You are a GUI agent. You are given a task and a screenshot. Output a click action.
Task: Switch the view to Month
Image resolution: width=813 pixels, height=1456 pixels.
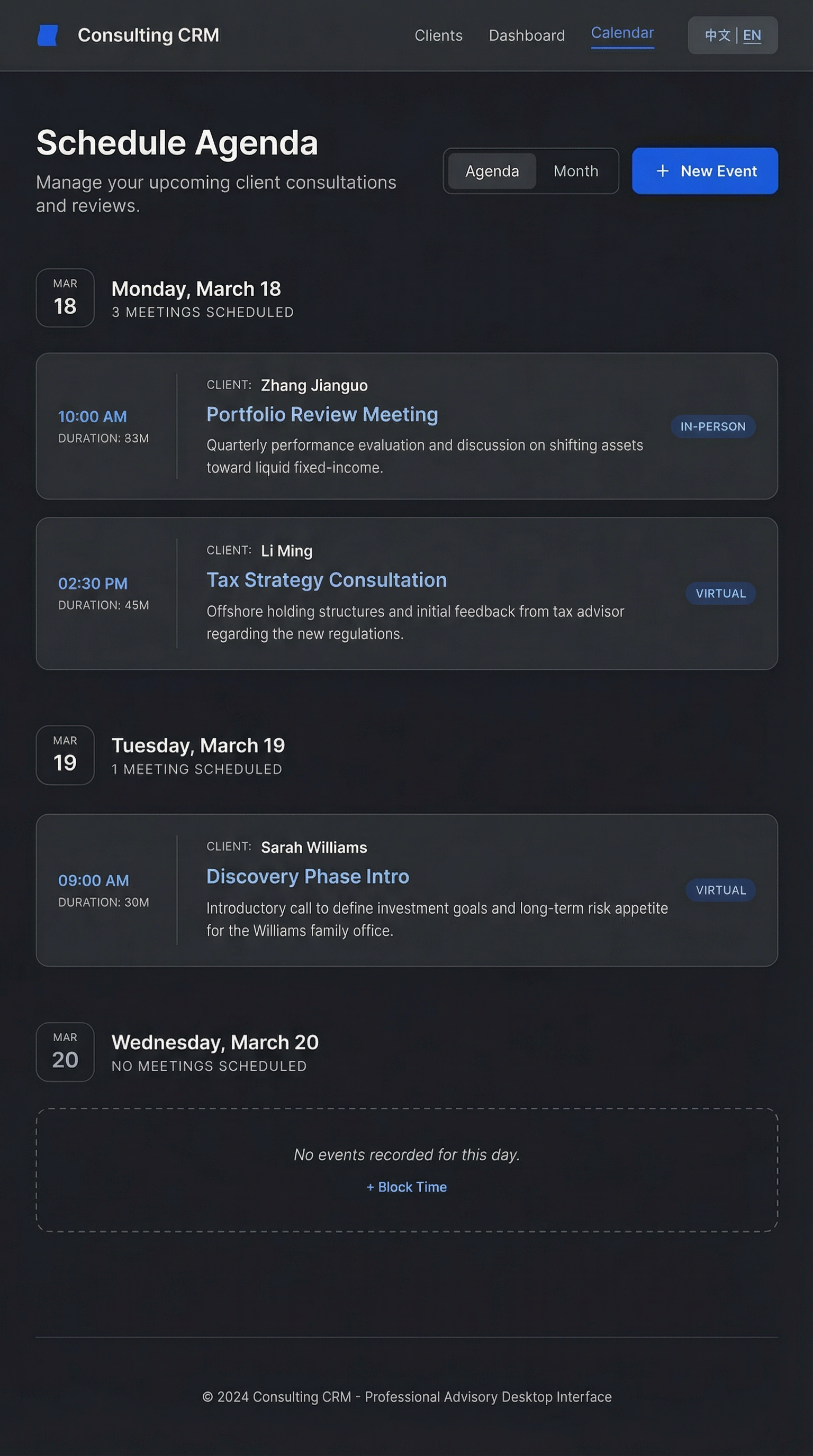tap(575, 171)
